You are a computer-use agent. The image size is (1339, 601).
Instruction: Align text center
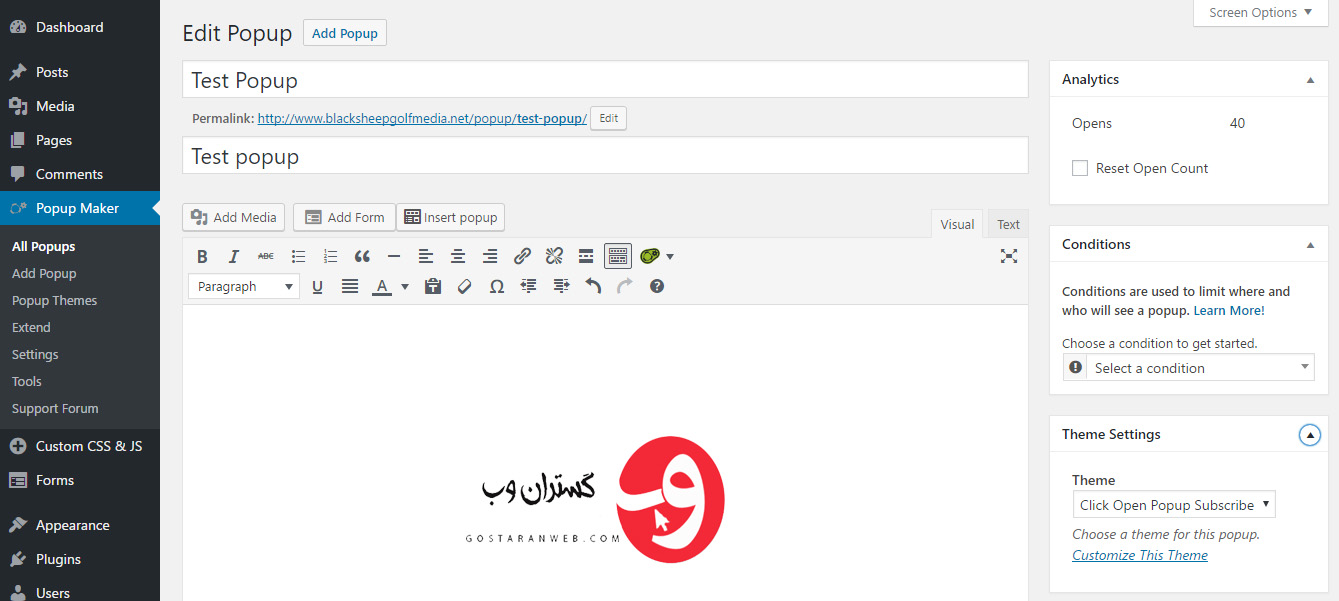click(x=458, y=256)
